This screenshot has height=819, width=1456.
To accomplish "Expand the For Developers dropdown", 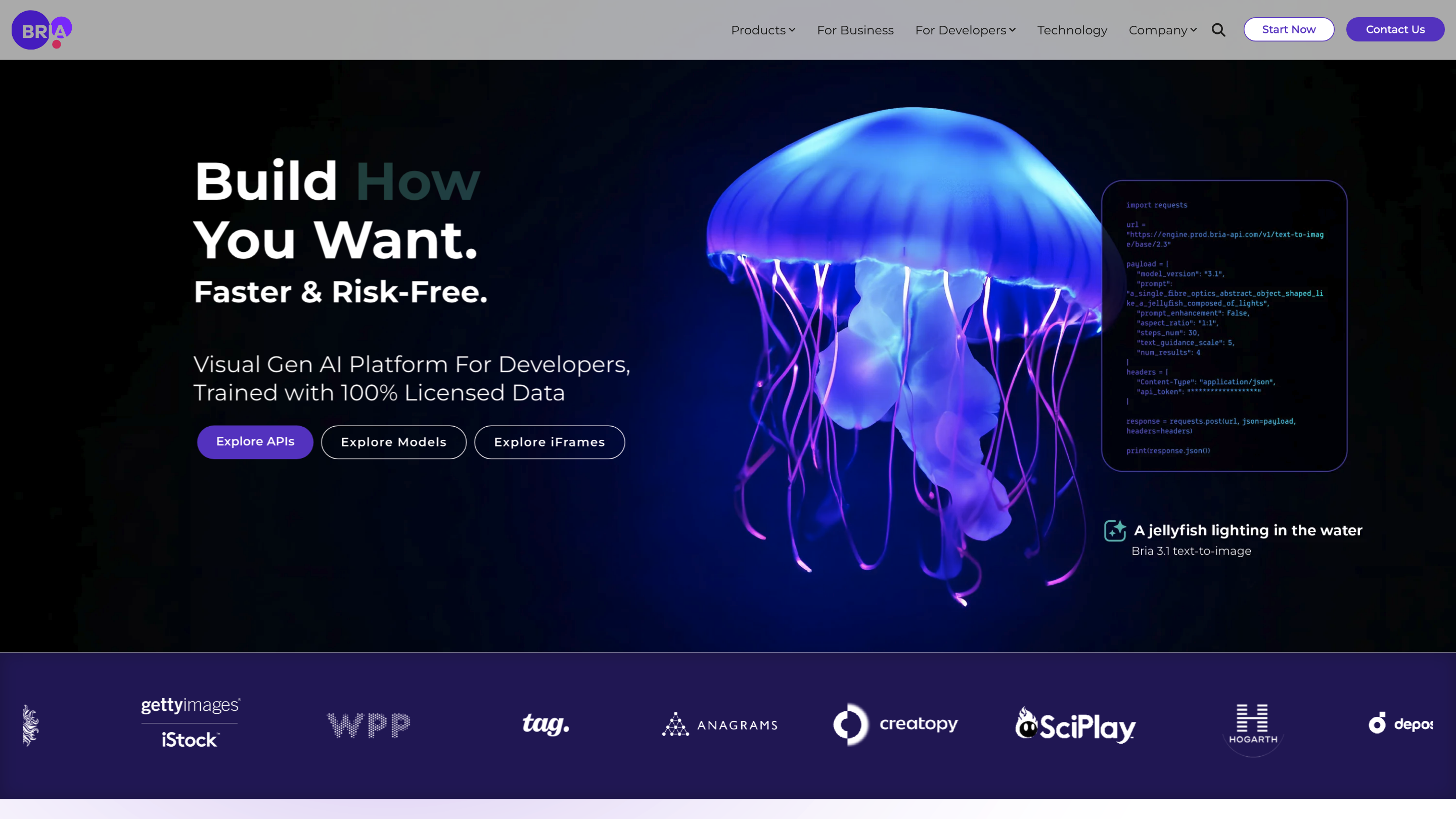I will click(x=965, y=30).
